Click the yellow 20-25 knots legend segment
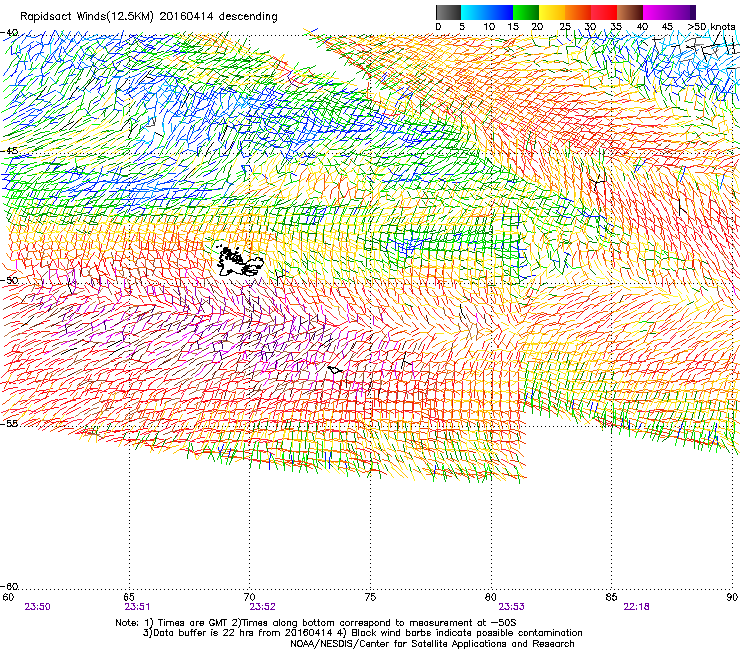The image size is (740, 650). point(552,12)
